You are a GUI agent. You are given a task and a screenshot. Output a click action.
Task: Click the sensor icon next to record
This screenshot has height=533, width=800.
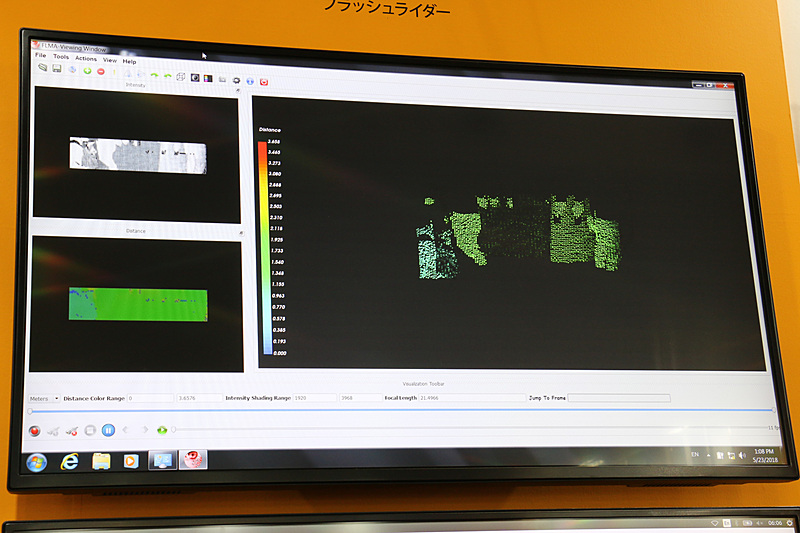click(53, 432)
